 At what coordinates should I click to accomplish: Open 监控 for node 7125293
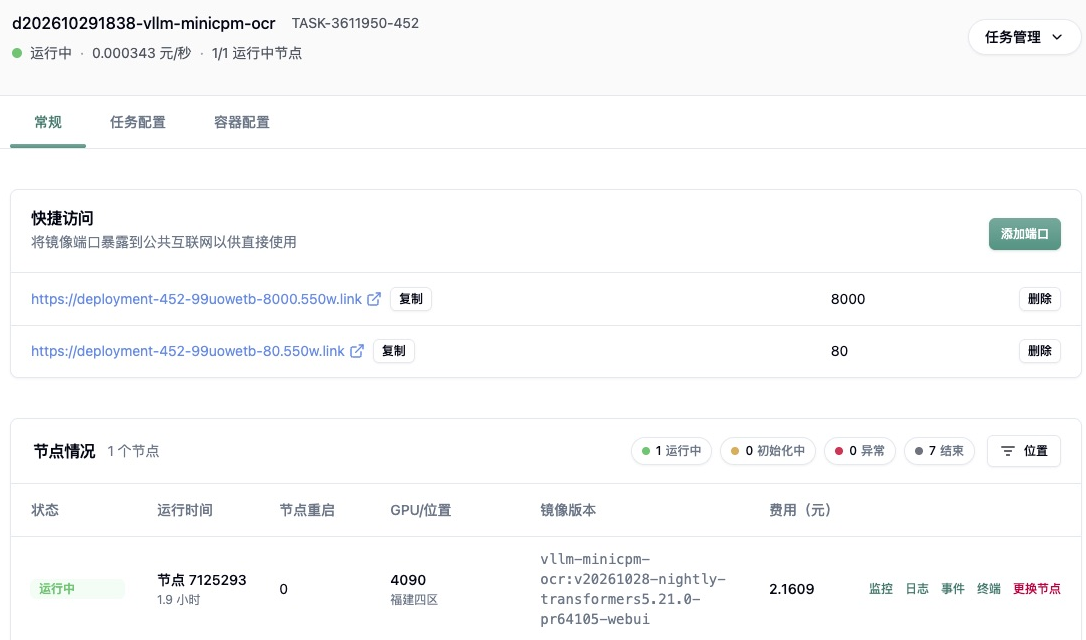coord(880,589)
